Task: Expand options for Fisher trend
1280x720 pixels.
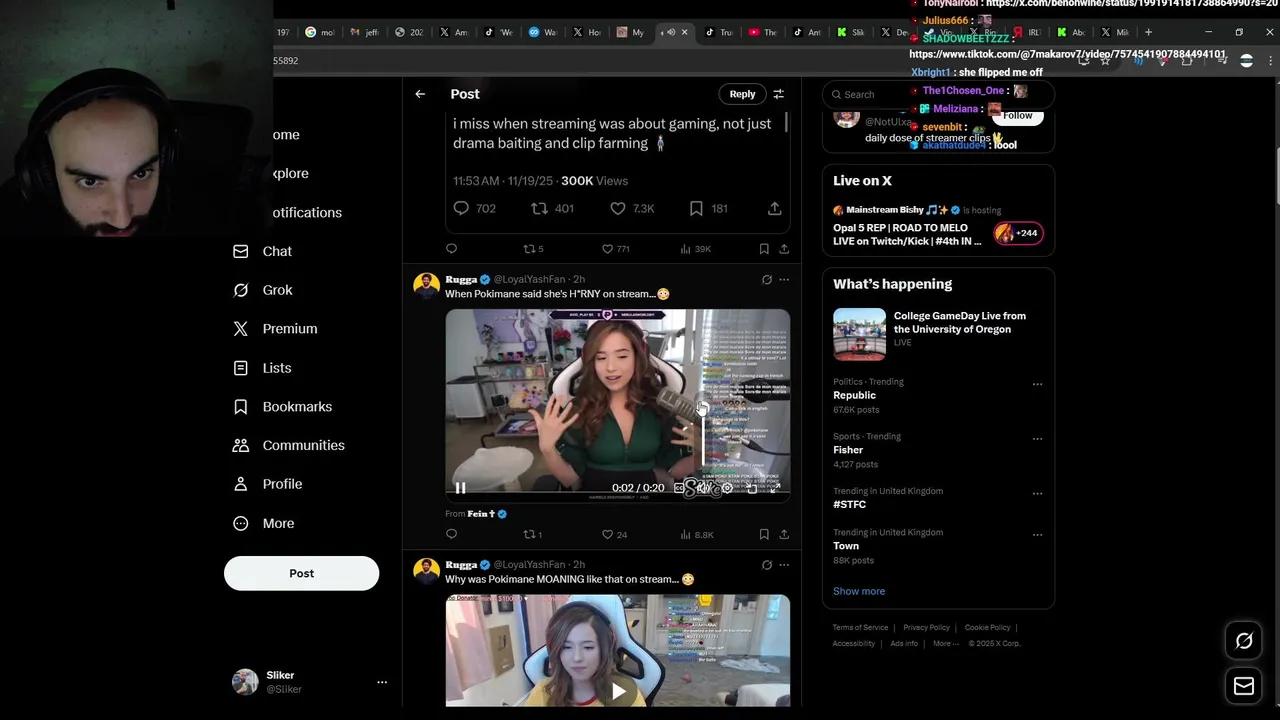Action: click(1037, 439)
